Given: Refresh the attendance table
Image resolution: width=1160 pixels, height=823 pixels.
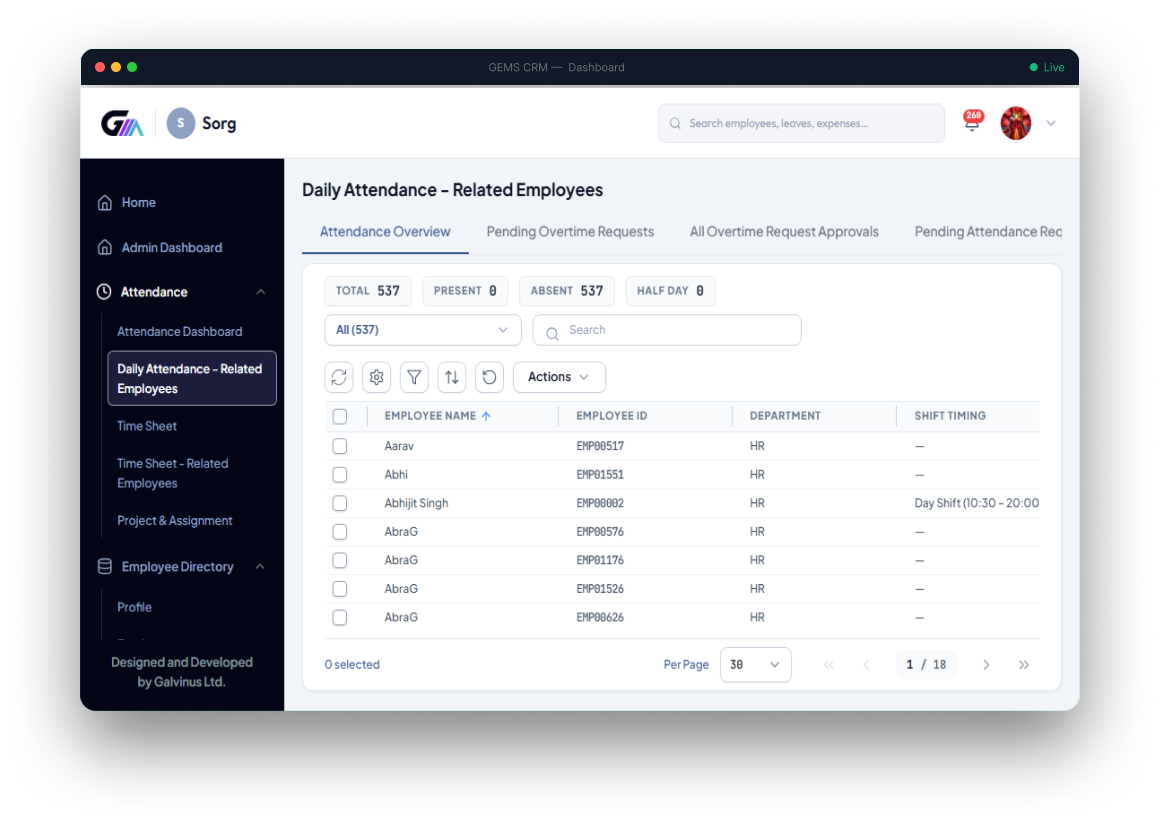Looking at the screenshot, I should click(x=339, y=377).
